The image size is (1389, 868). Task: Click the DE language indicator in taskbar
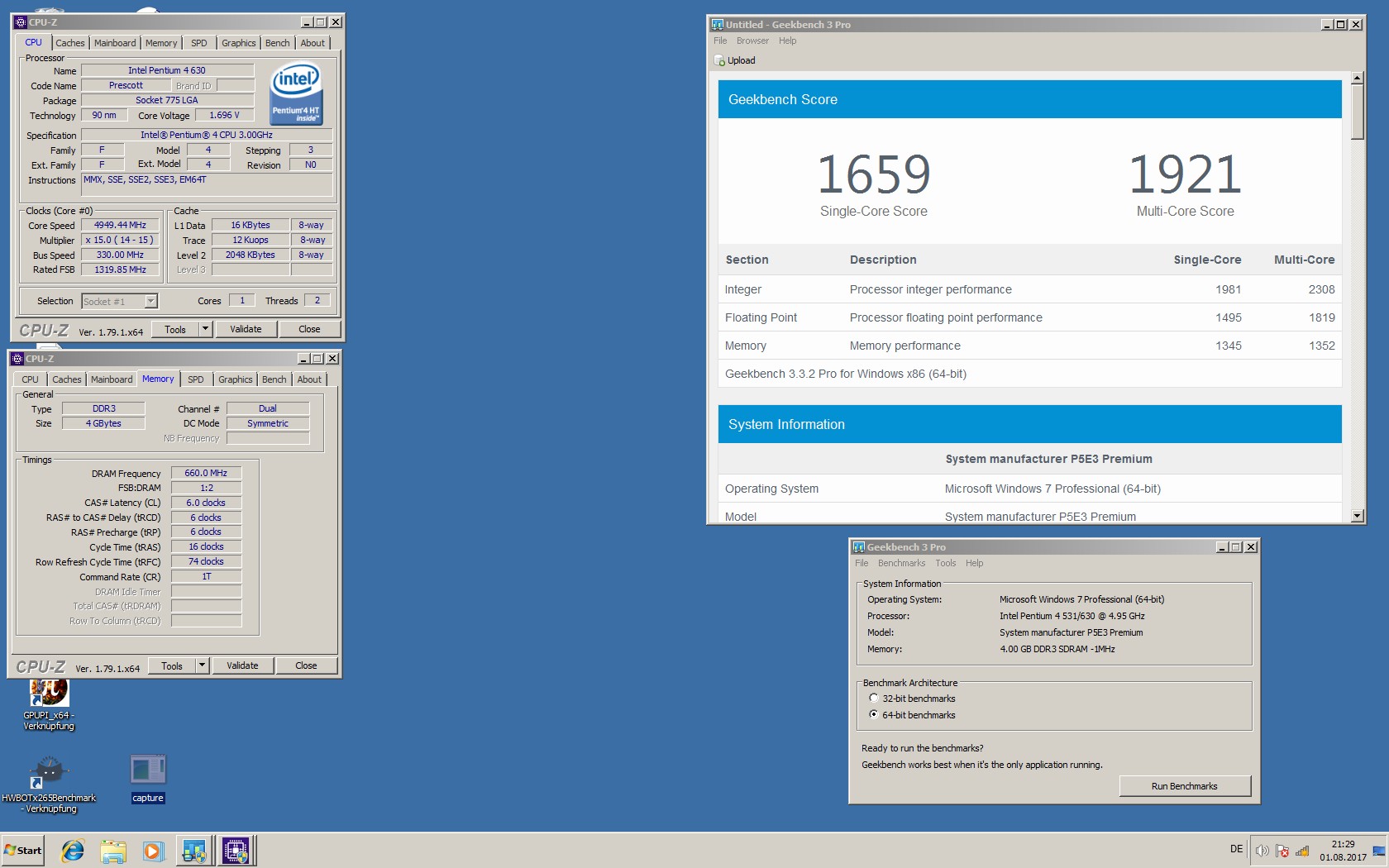[x=1236, y=849]
